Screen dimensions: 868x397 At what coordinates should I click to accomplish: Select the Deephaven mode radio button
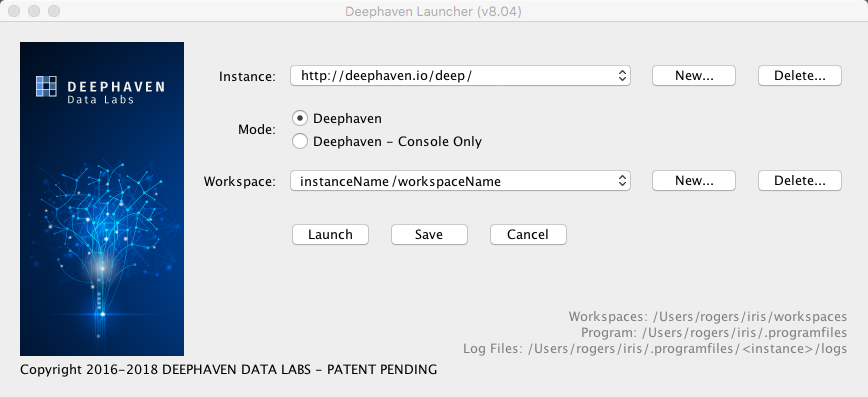click(x=299, y=118)
